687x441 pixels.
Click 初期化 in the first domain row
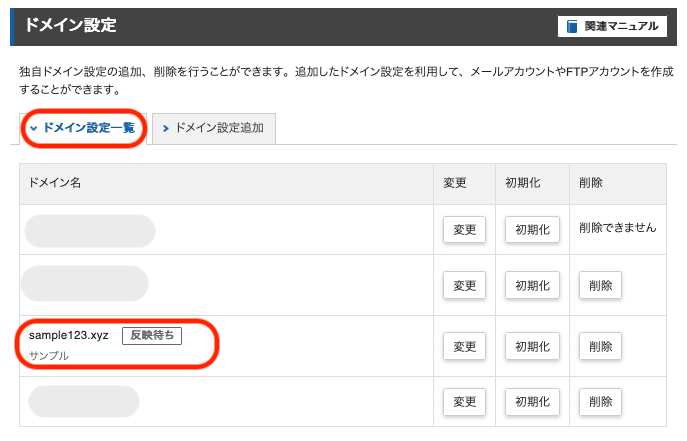[x=532, y=229]
